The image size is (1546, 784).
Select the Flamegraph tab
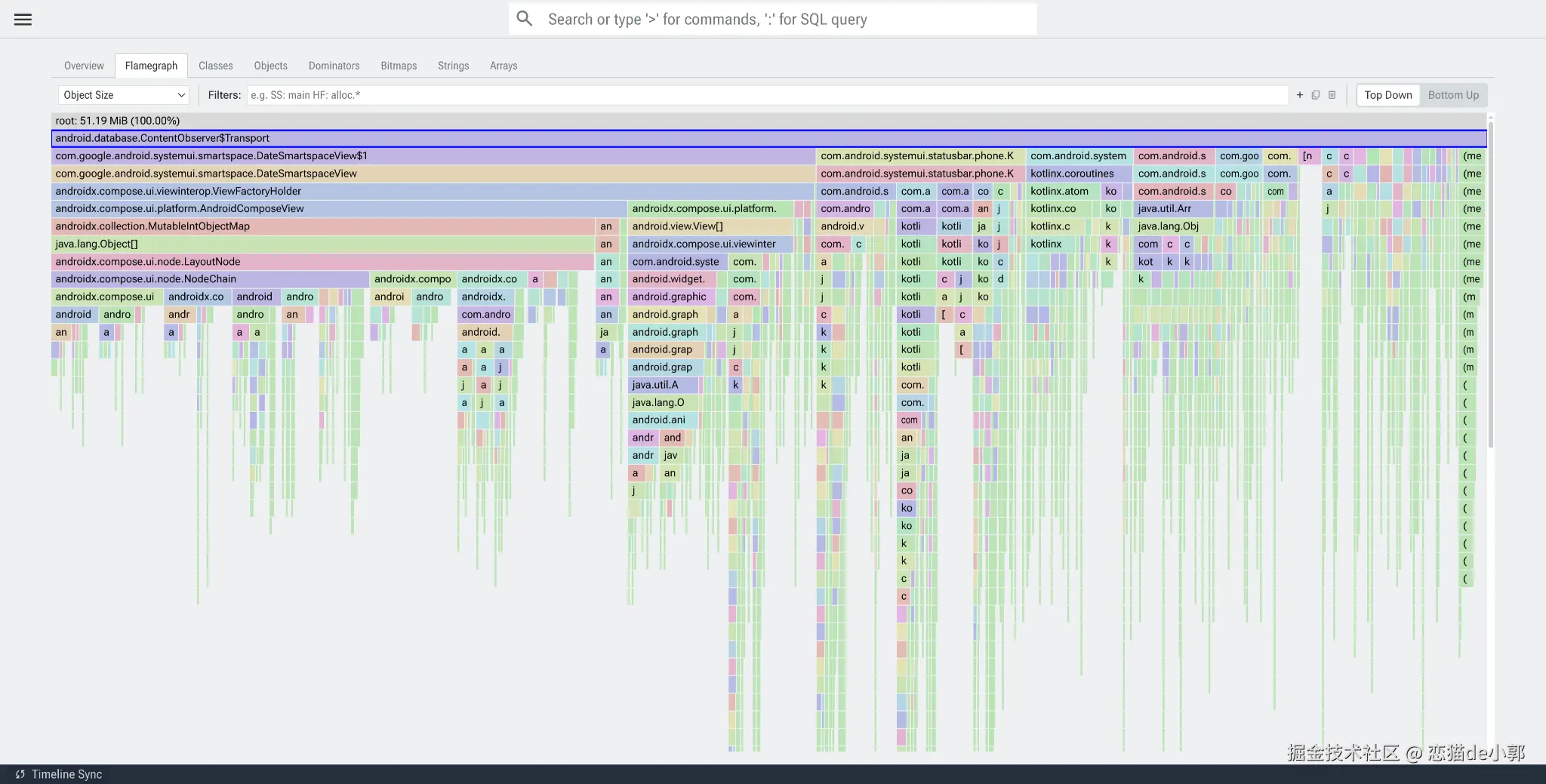tap(151, 66)
